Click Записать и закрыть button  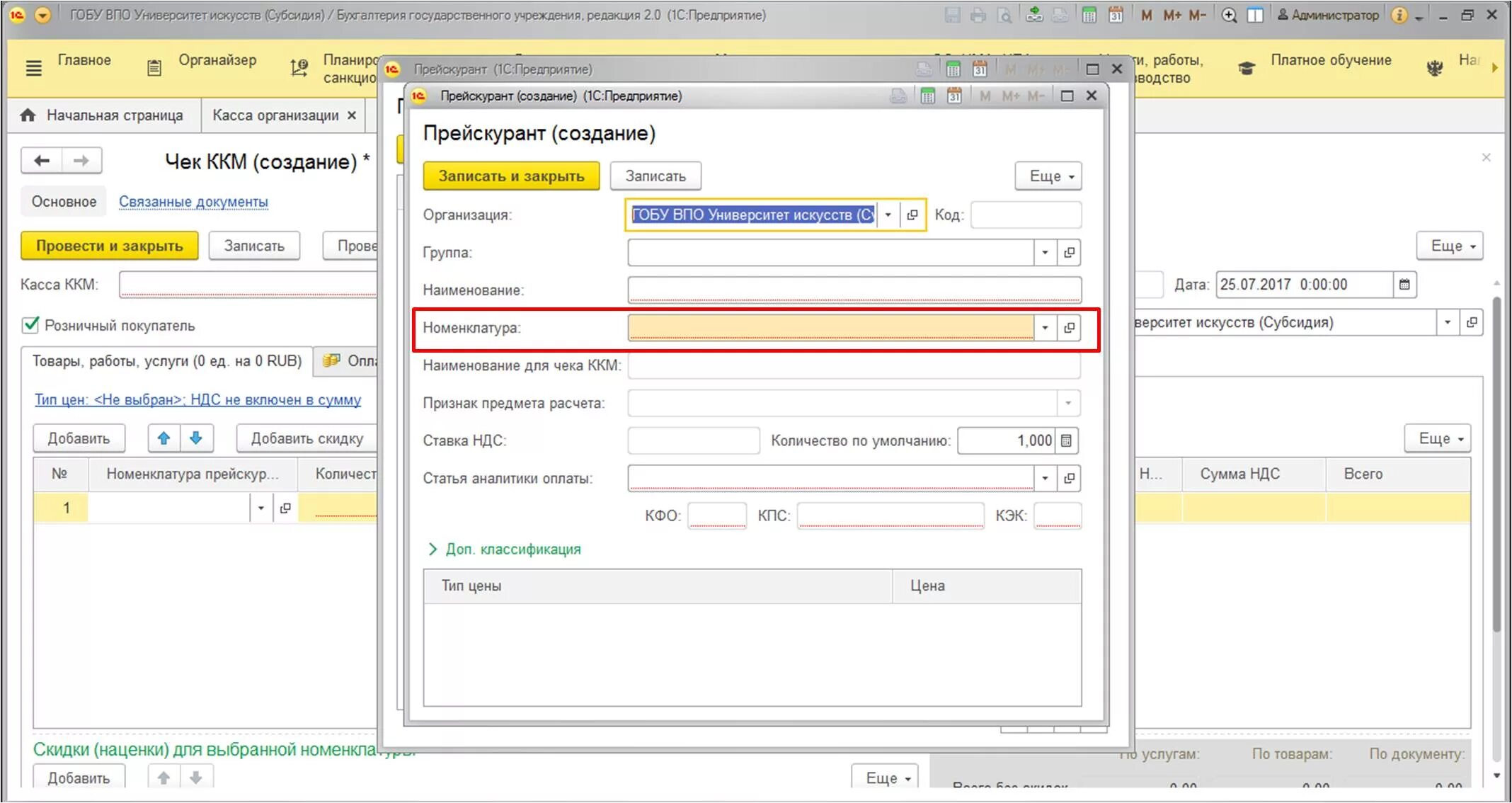pyautogui.click(x=511, y=176)
